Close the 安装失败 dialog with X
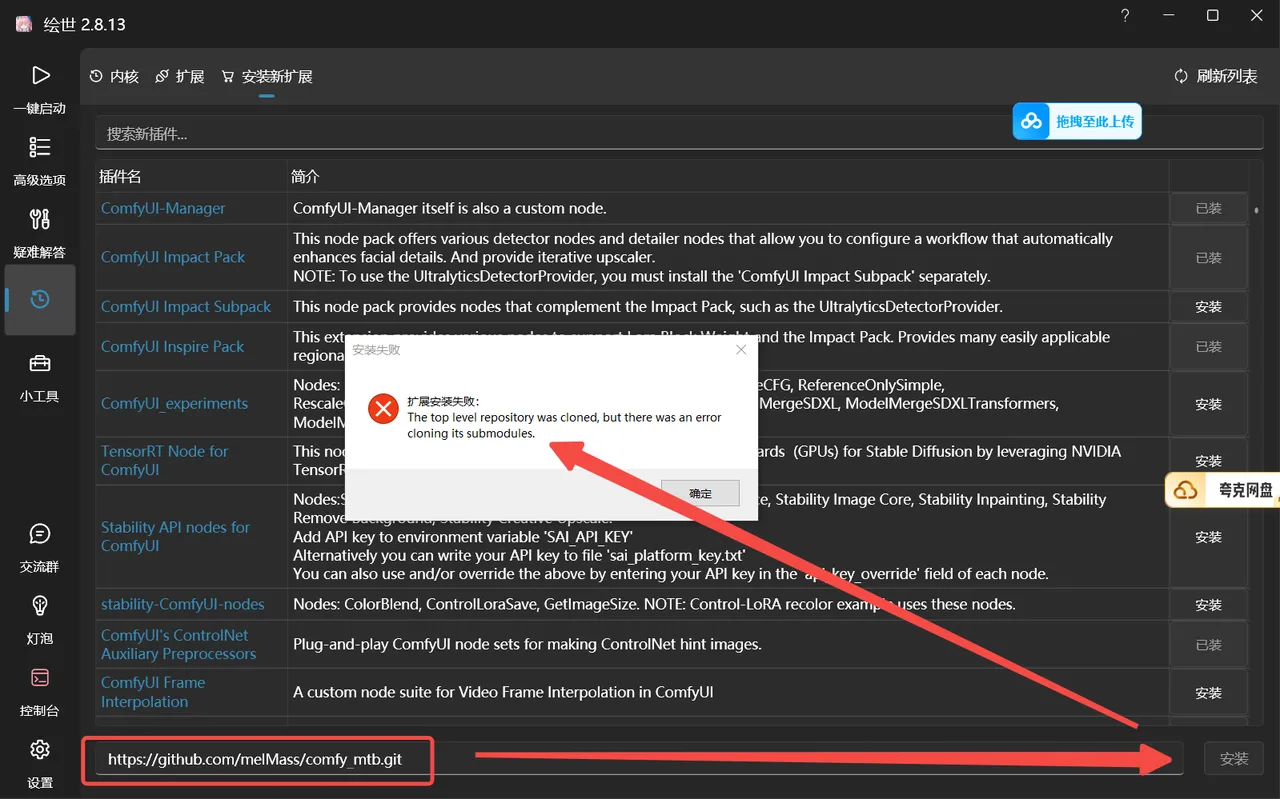The width and height of the screenshot is (1280, 799). [741, 350]
